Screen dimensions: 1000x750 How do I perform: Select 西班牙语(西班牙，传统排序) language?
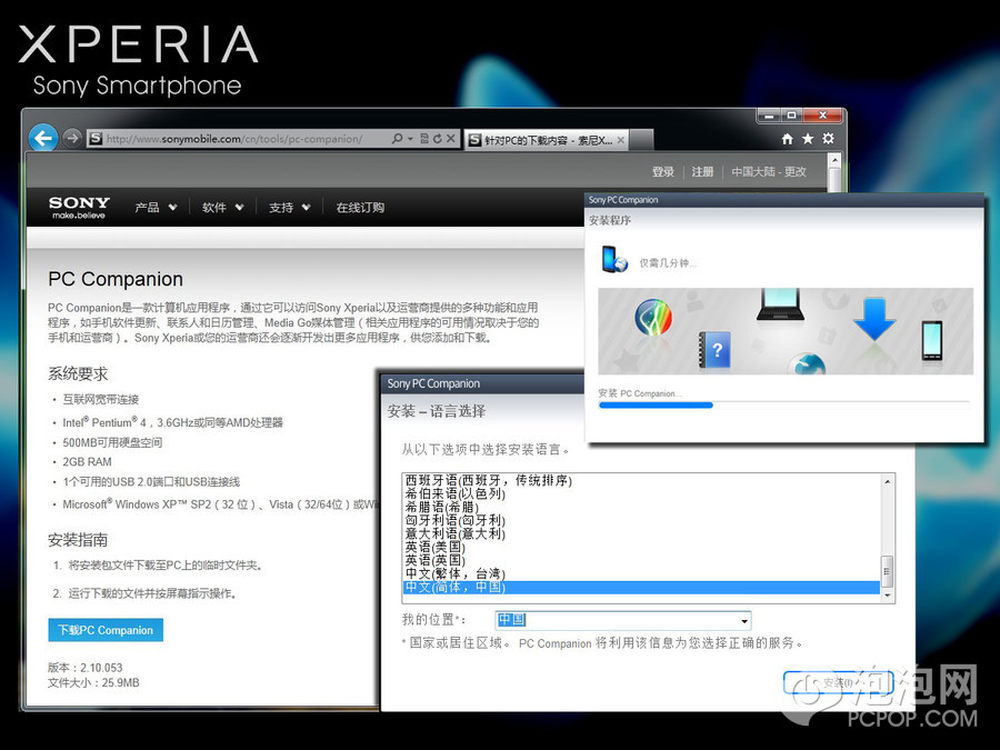click(642, 480)
